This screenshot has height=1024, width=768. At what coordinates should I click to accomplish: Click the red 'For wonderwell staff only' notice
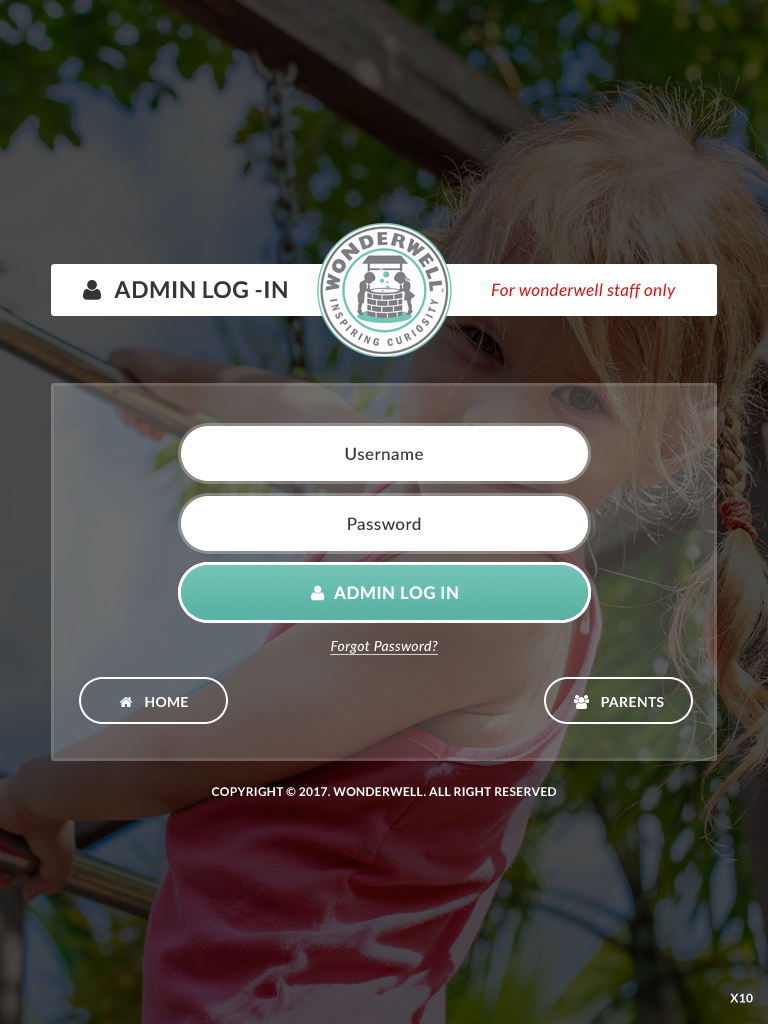coord(583,290)
